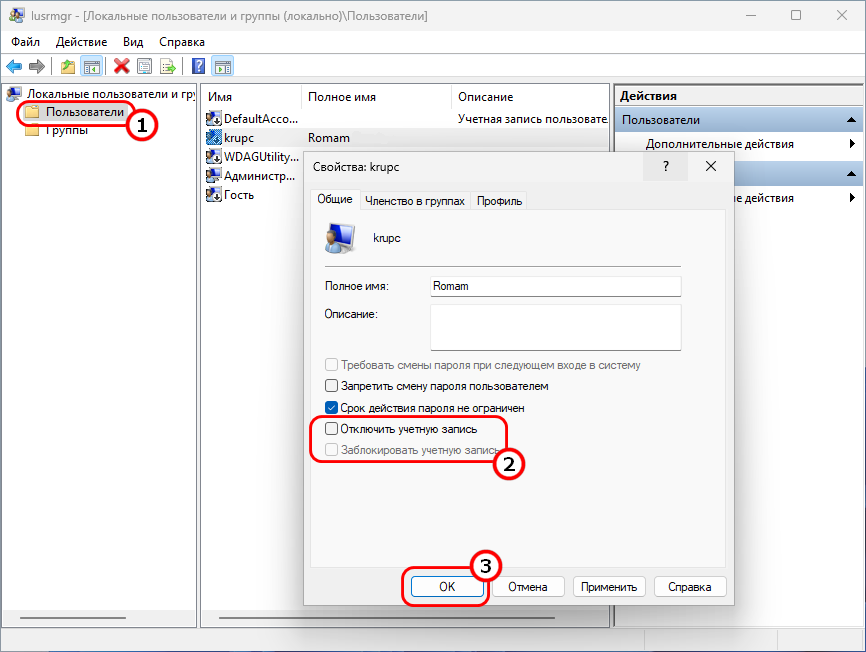Enable 'Запретить смену пароля пользователем'
This screenshot has height=652, width=866.
pos(331,386)
